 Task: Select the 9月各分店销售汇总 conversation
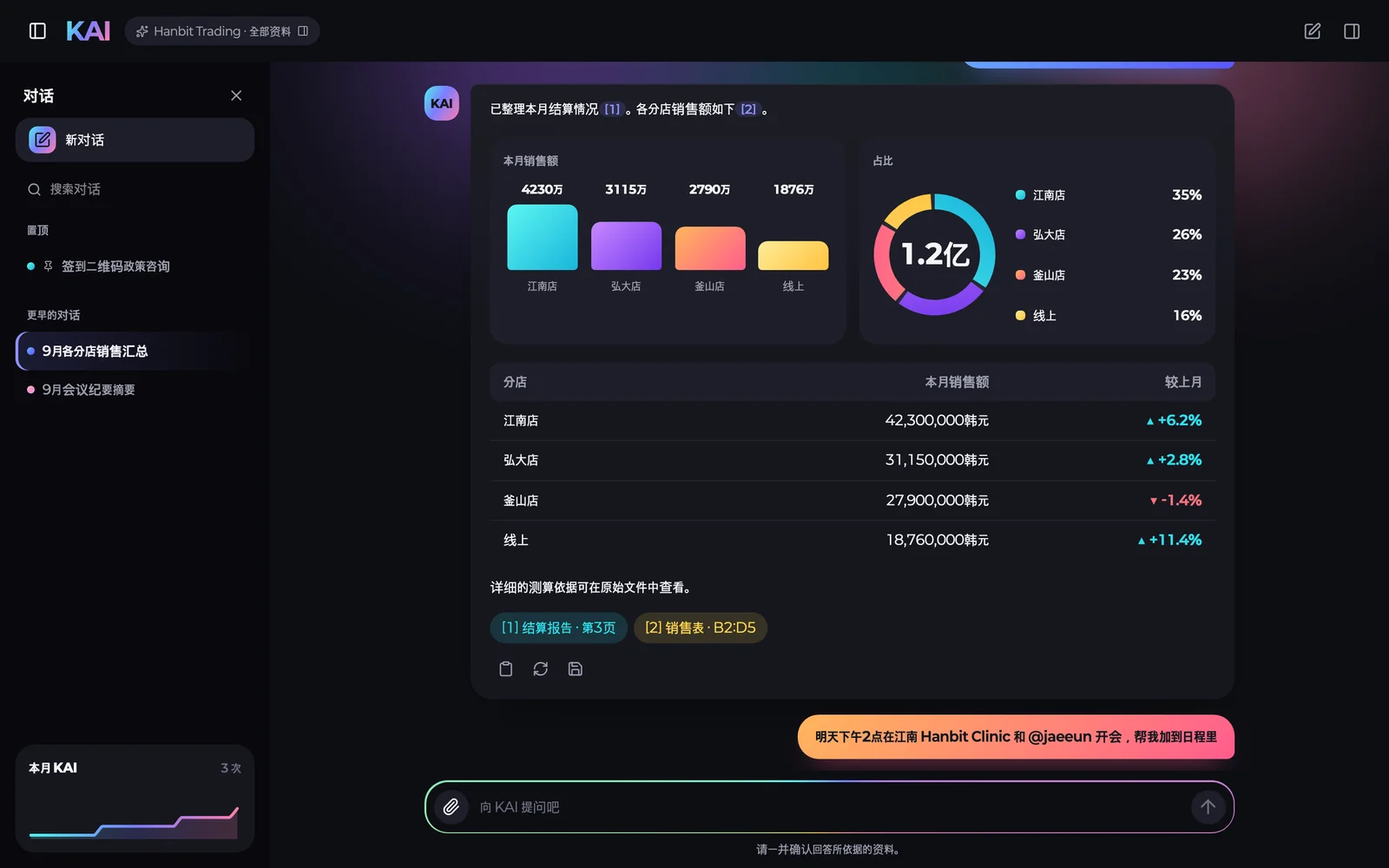click(135, 352)
